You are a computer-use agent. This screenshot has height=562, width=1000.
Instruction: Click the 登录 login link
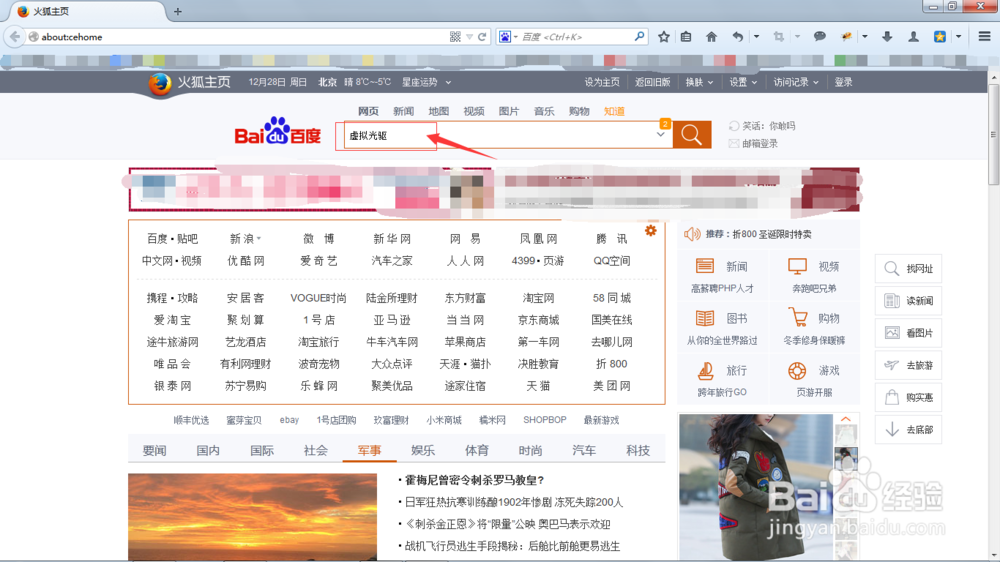pyautogui.click(x=844, y=82)
